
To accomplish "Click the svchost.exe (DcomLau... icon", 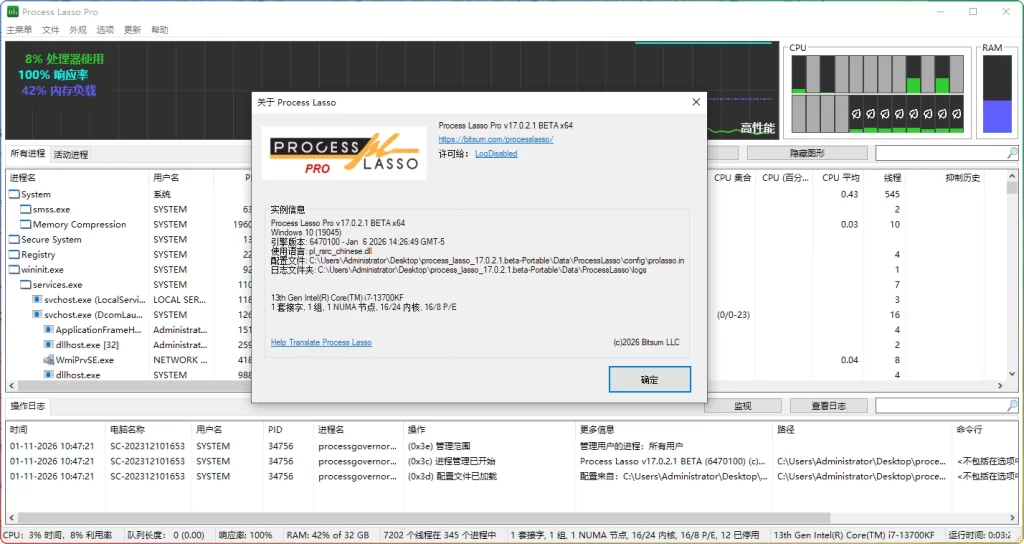I will click(37, 314).
